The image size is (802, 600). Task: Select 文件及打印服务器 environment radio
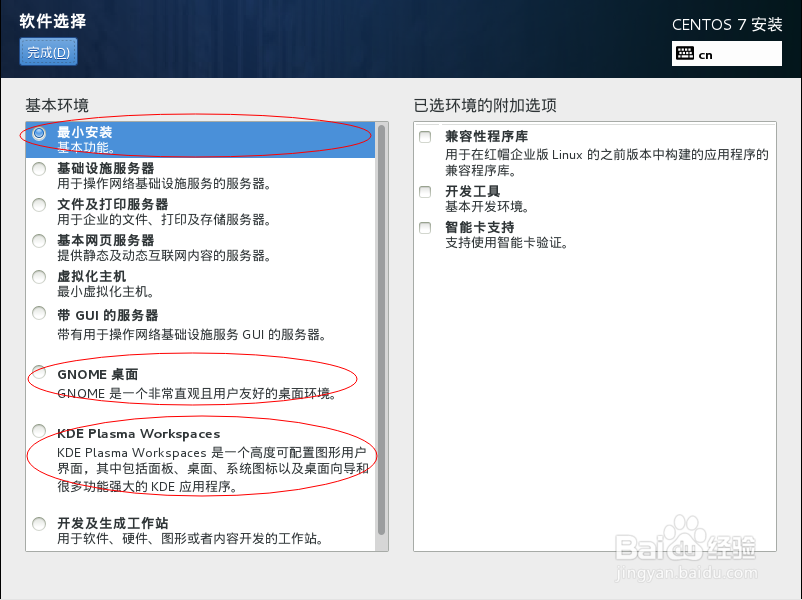coord(39,205)
